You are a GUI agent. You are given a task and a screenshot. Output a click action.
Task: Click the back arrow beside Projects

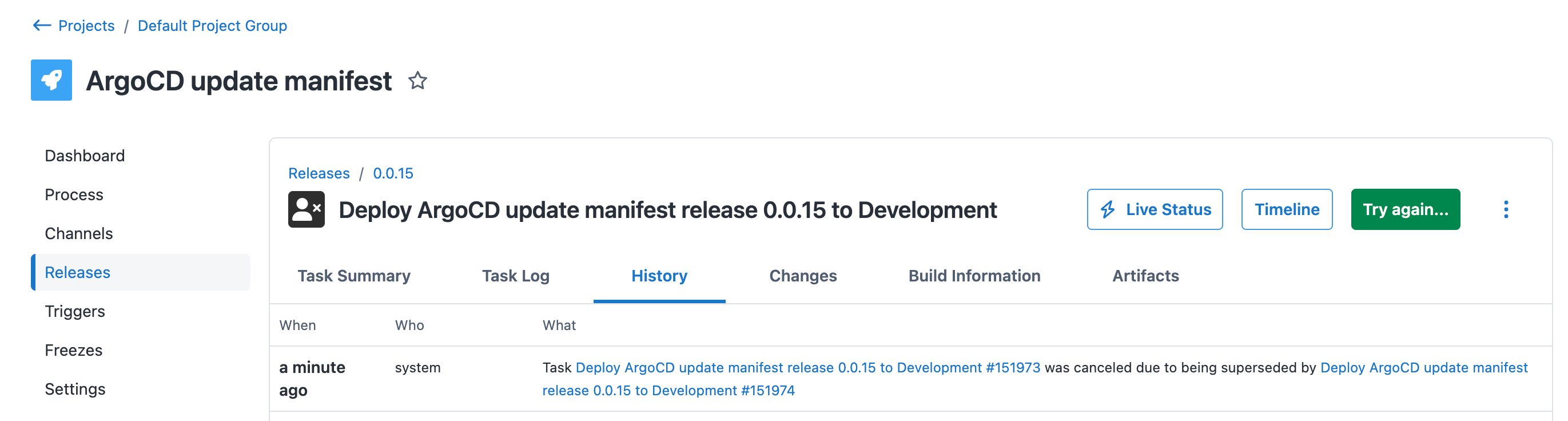(x=42, y=26)
